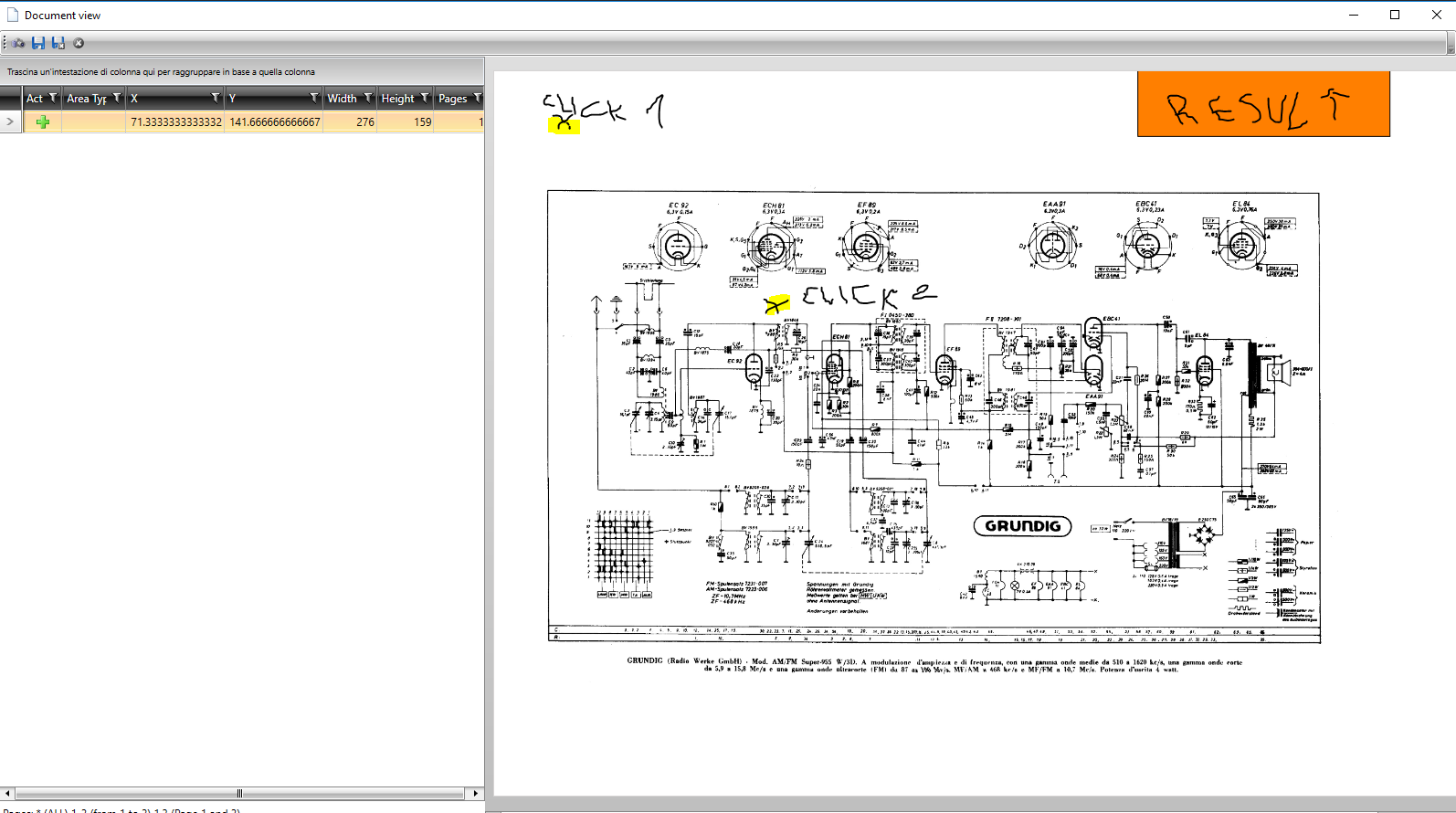
Task: Sort by the Height column header
Action: point(397,98)
